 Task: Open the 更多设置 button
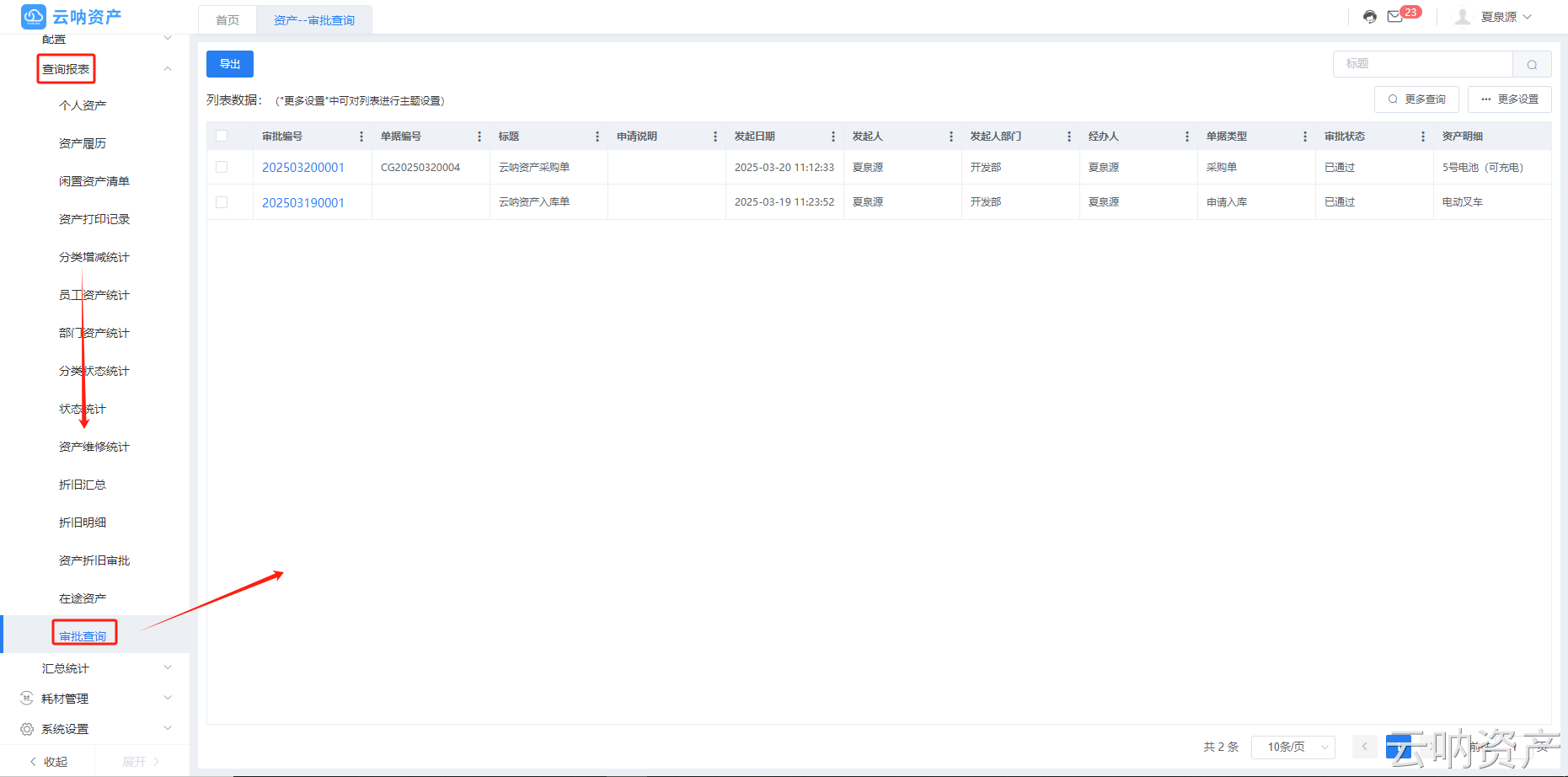click(x=1510, y=99)
